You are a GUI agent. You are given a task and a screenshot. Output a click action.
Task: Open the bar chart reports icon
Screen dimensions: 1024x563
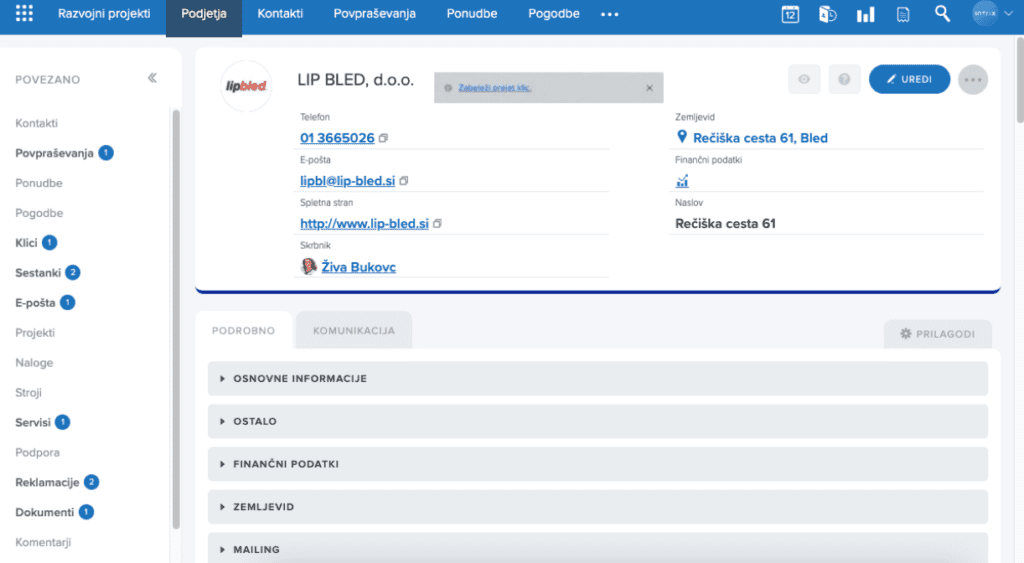coord(865,14)
